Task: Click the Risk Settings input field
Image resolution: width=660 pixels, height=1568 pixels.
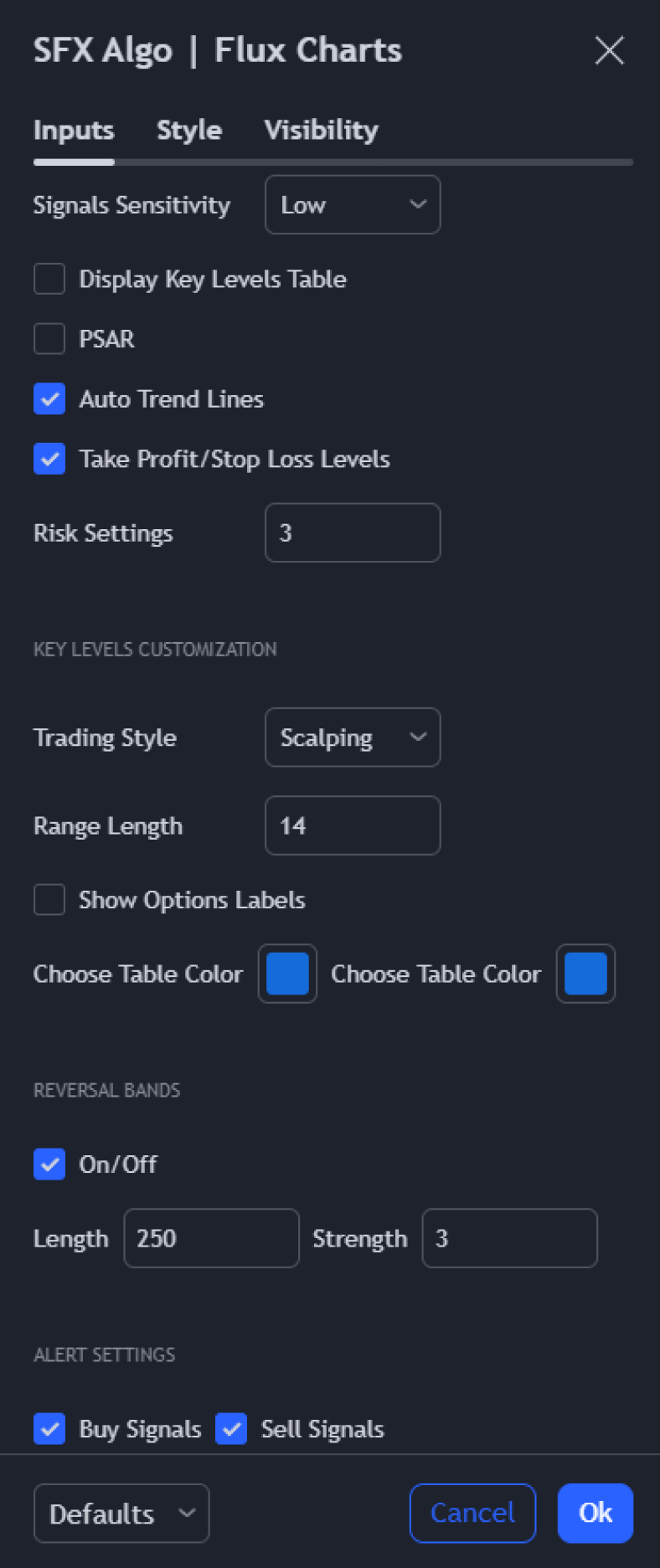Action: point(353,533)
